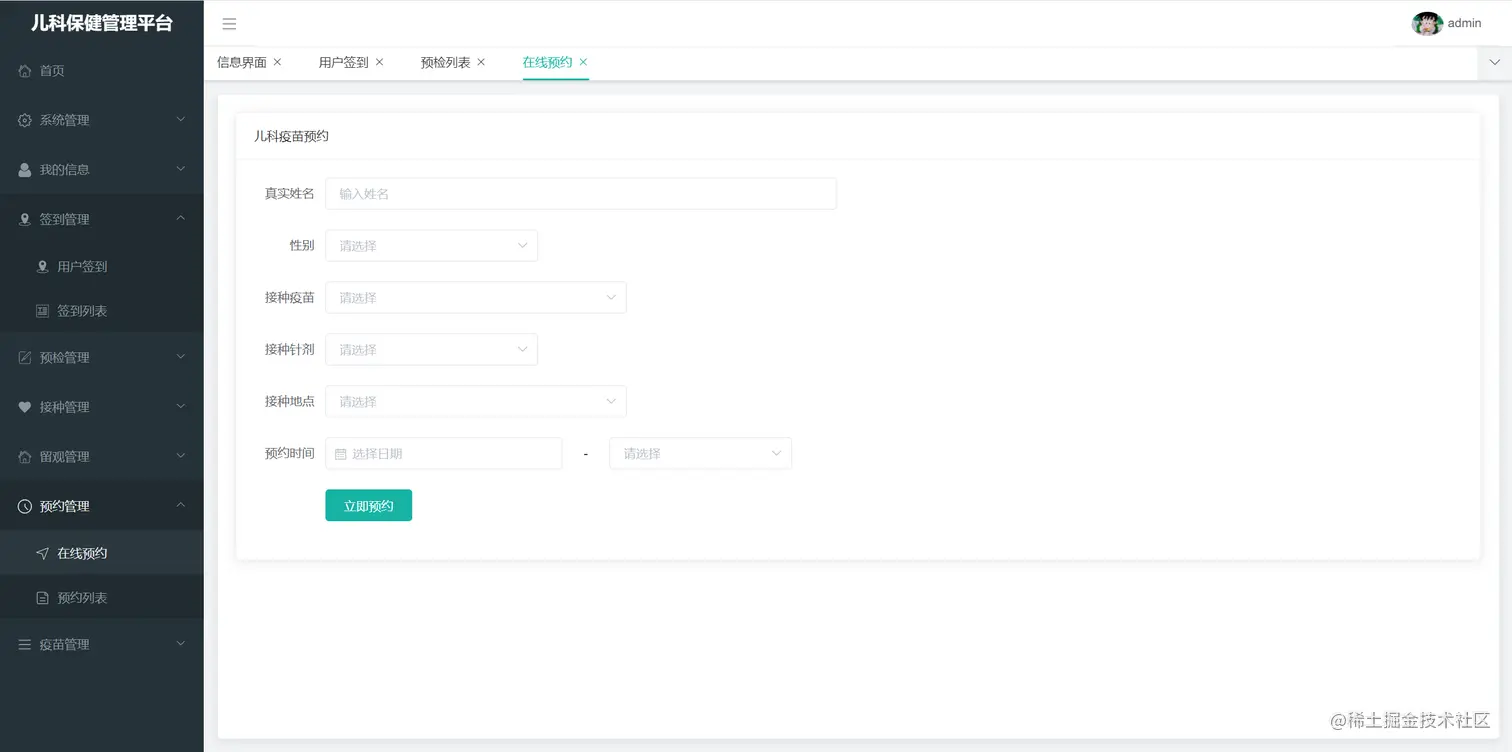Focus the 真实姓名 input field
Viewport: 1512px width, 752px height.
pyautogui.click(x=581, y=194)
